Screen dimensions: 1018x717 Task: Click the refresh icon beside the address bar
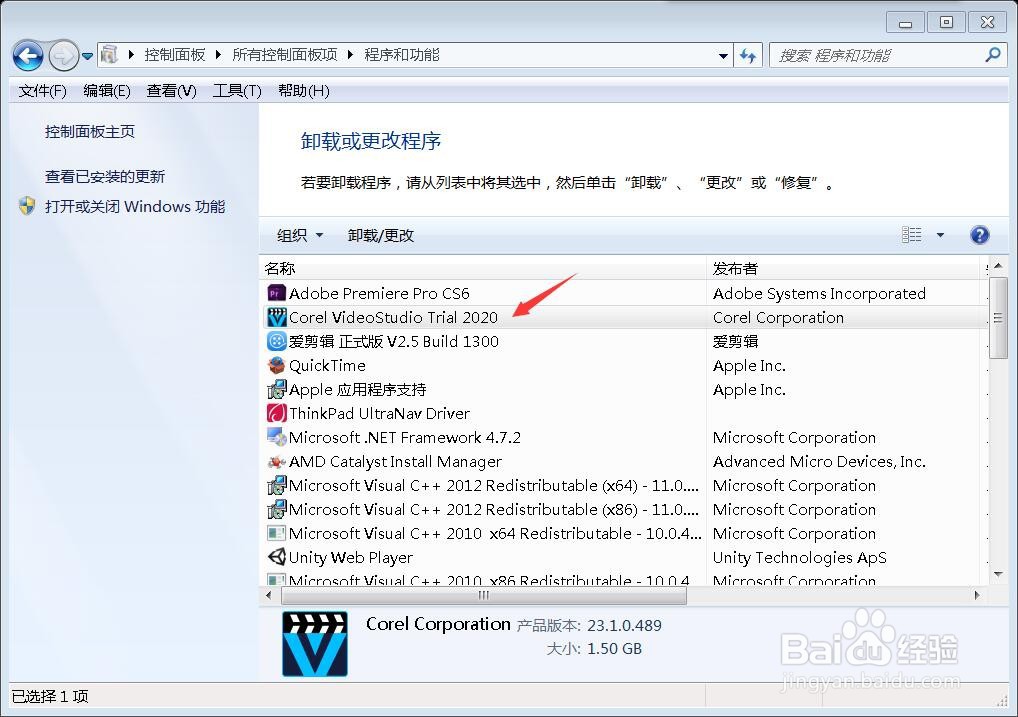click(748, 56)
